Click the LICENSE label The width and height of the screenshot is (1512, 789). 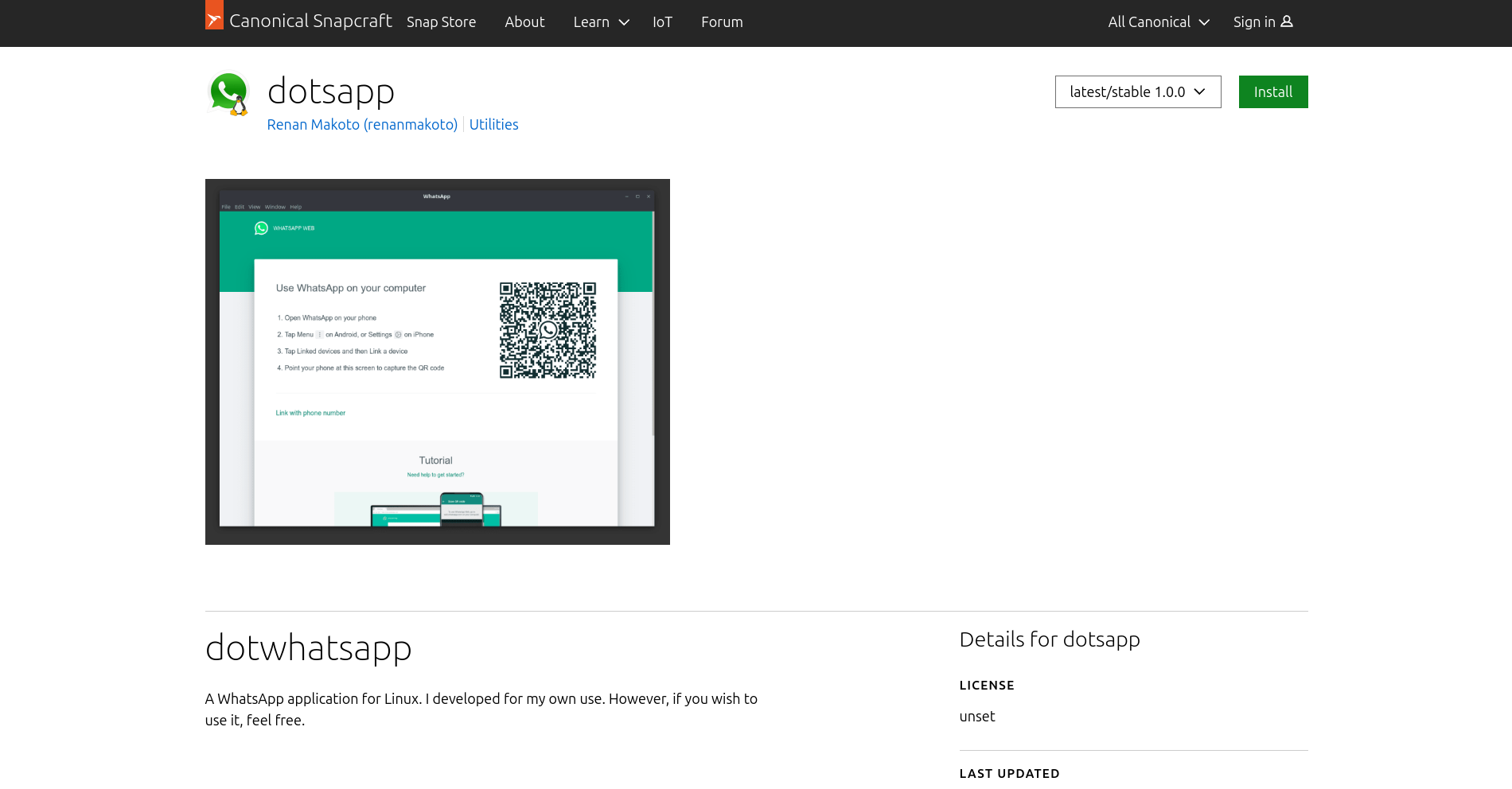[987, 686]
